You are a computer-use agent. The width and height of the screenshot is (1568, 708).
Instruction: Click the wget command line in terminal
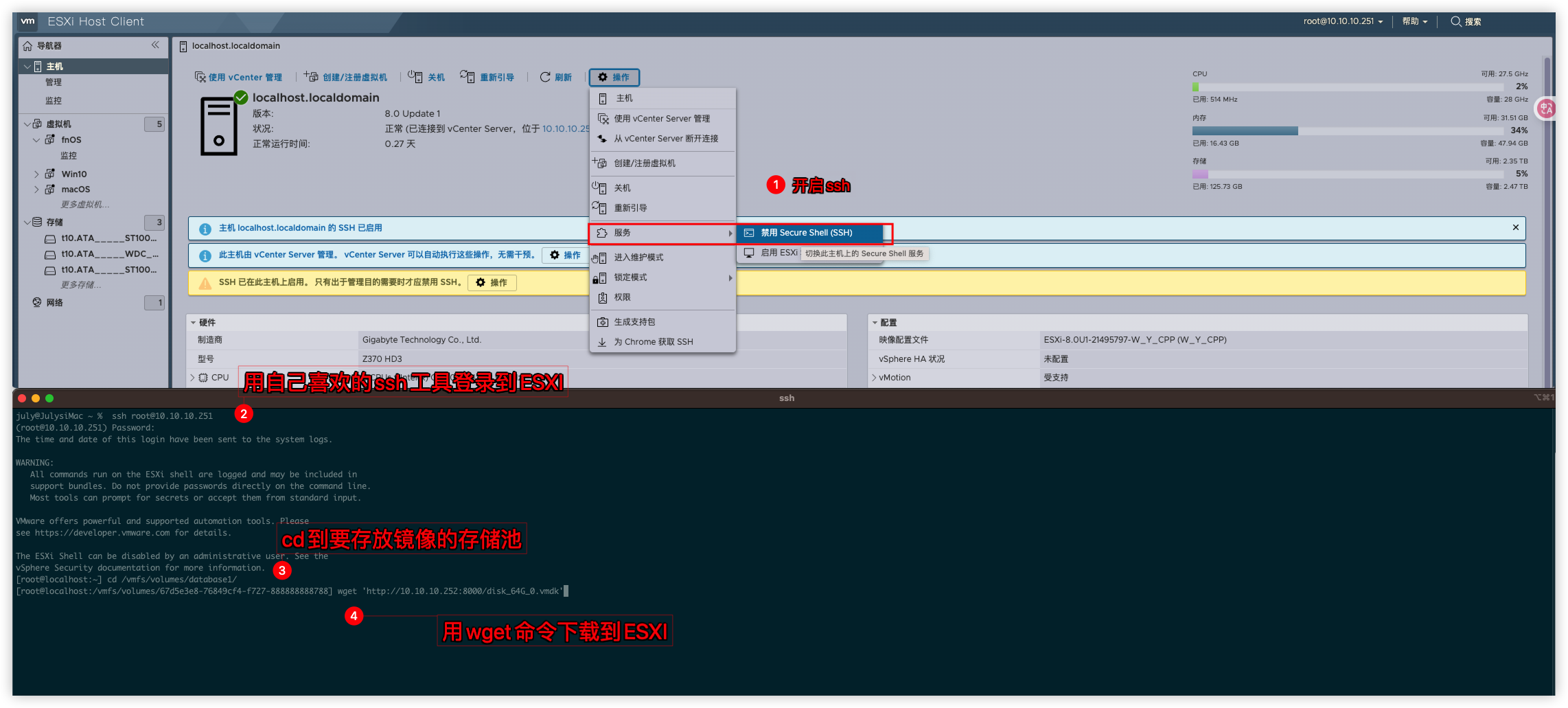click(292, 591)
